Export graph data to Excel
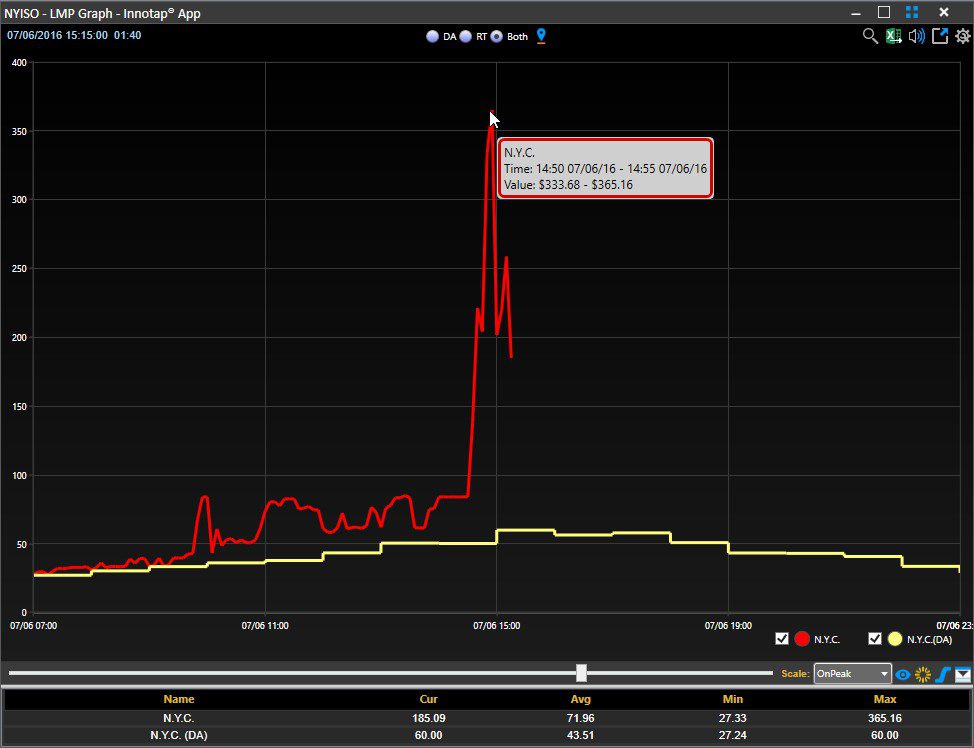The width and height of the screenshot is (974, 748). coord(893,36)
